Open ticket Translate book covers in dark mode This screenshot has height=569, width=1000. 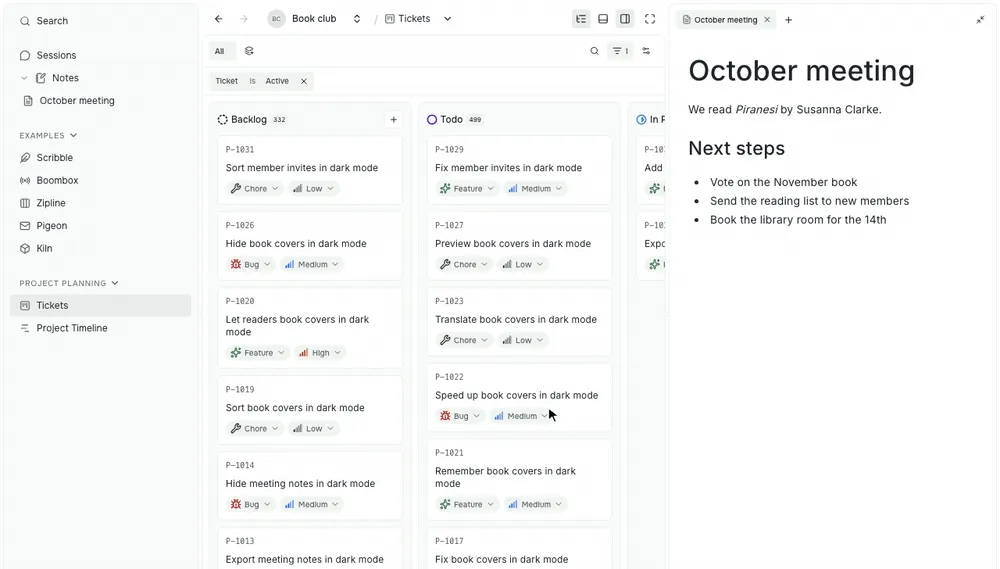click(x=516, y=320)
